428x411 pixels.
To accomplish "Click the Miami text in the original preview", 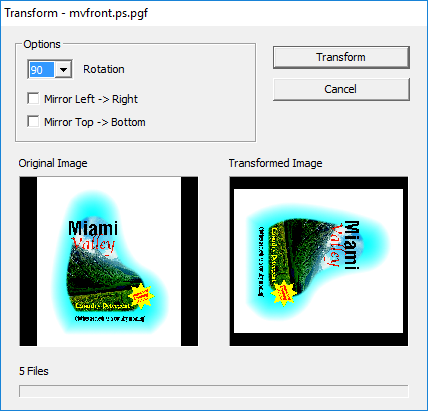I will [93, 228].
